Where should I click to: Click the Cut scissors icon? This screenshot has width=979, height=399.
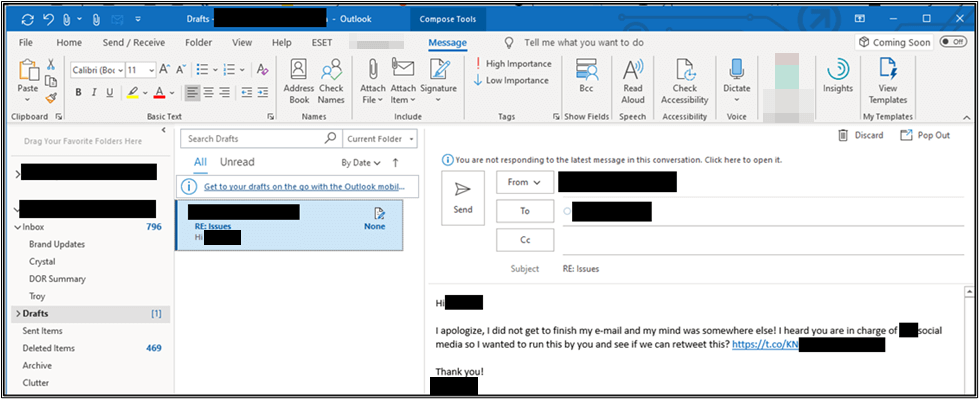click(51, 64)
